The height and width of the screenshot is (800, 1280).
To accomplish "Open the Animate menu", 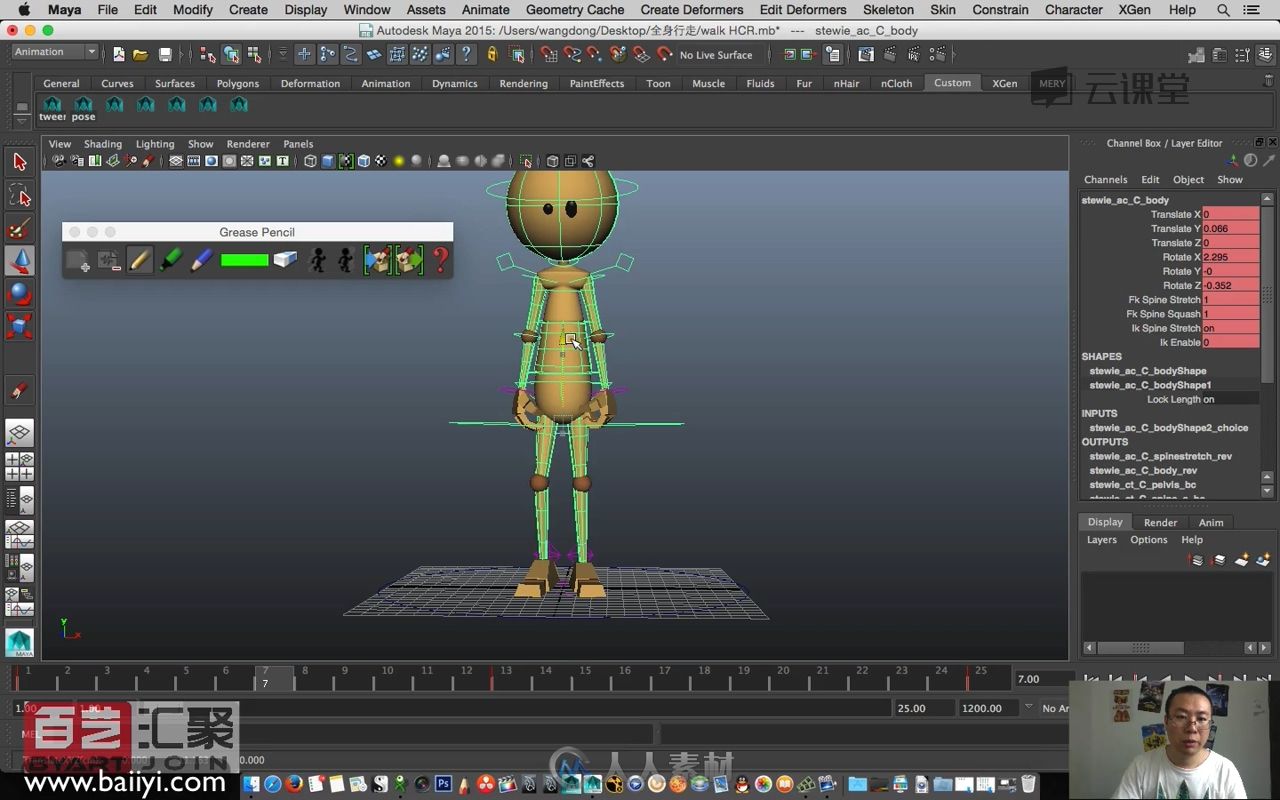I will click(485, 9).
